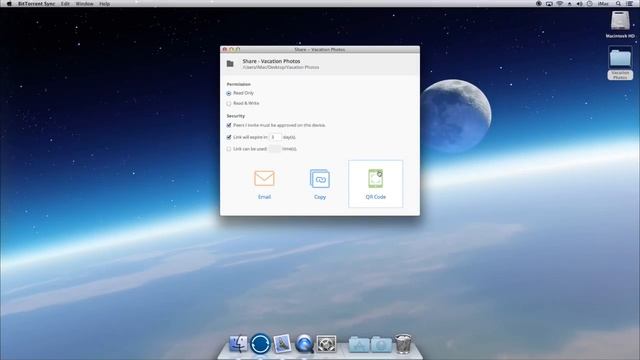Open QuickTime Player in the Dock
This screenshot has height=360, width=640.
pos(304,344)
